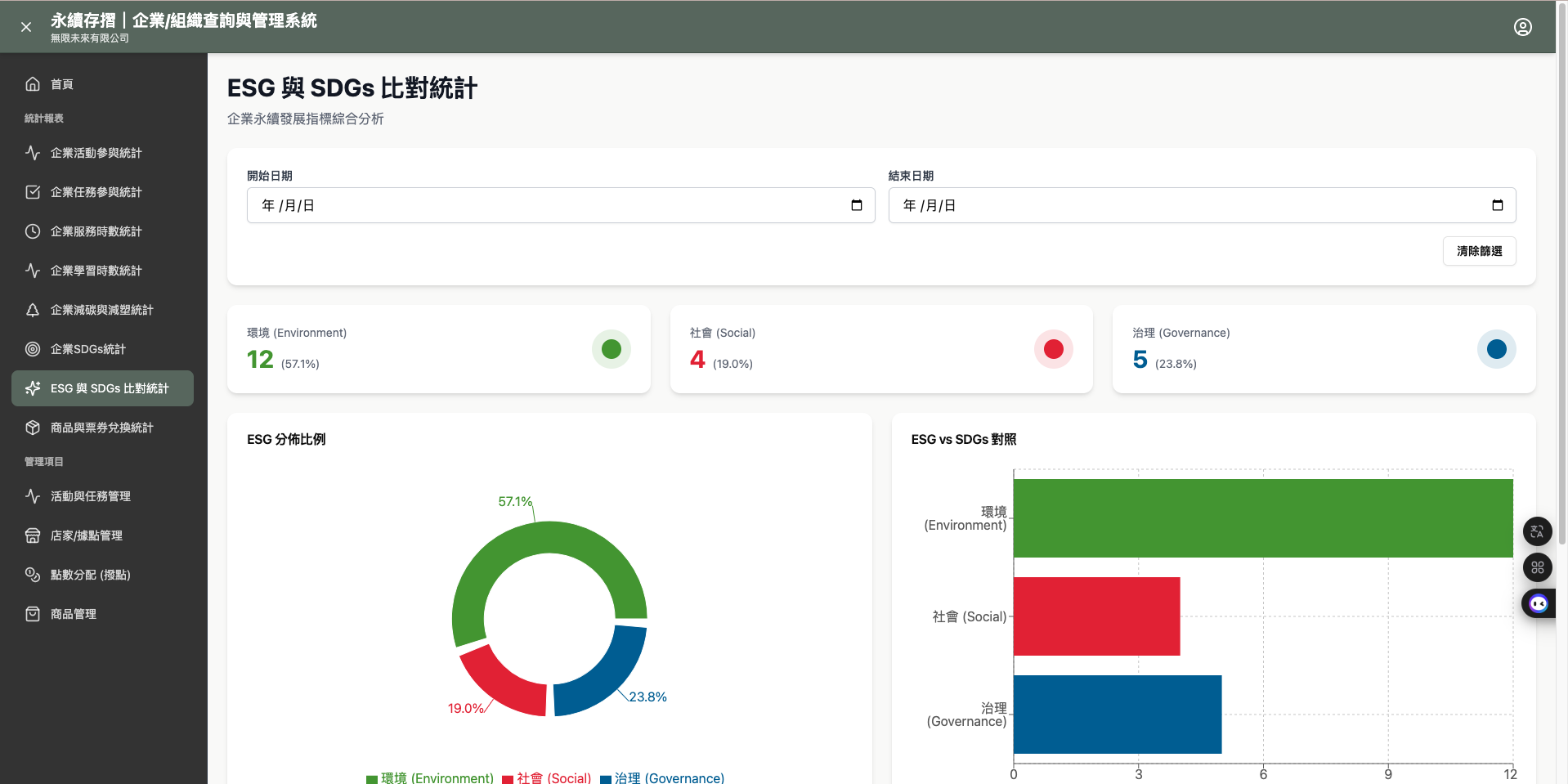Toggle 環境 (Environment) legend item in donut chart
The width and height of the screenshot is (1568, 784).
click(430, 777)
